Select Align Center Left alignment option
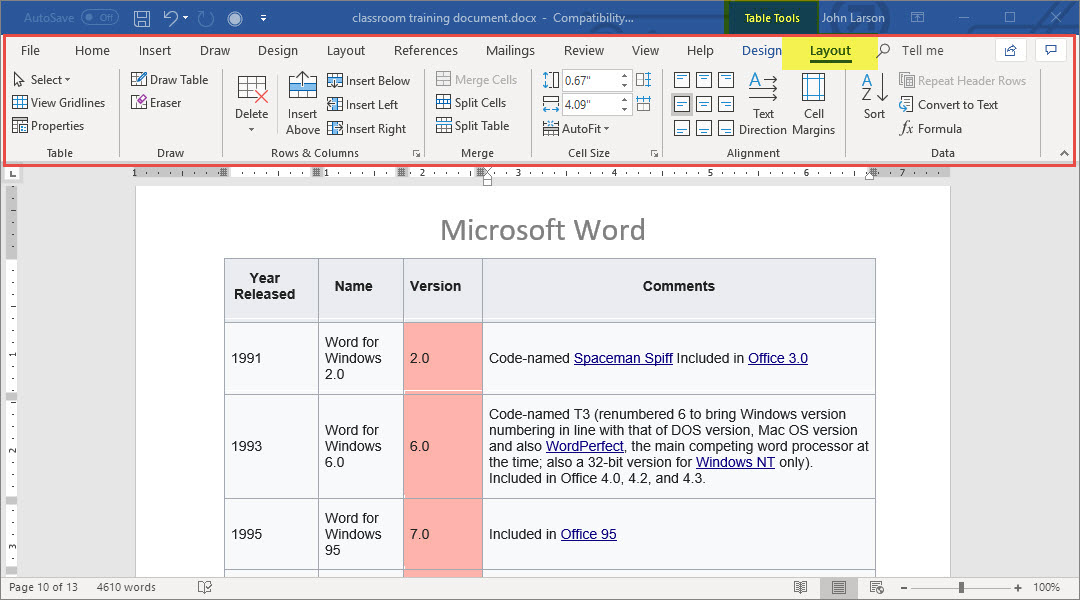This screenshot has height=600, width=1080. click(681, 104)
